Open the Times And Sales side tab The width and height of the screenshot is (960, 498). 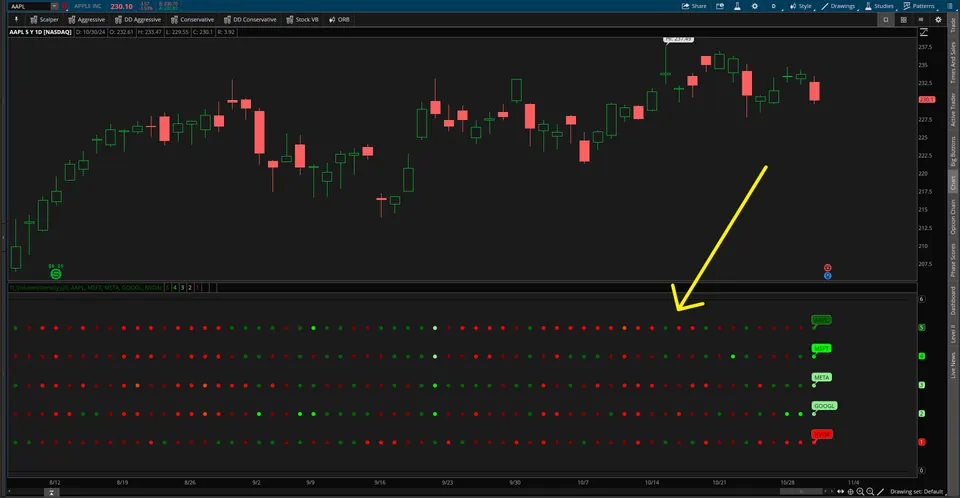click(953, 62)
